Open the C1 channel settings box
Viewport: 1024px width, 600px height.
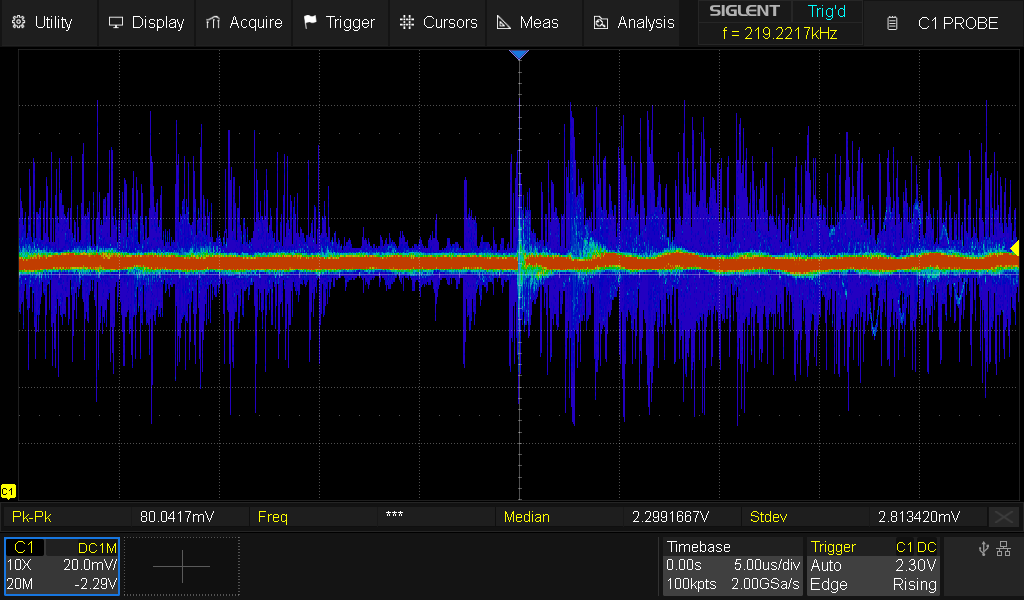[x=62, y=566]
